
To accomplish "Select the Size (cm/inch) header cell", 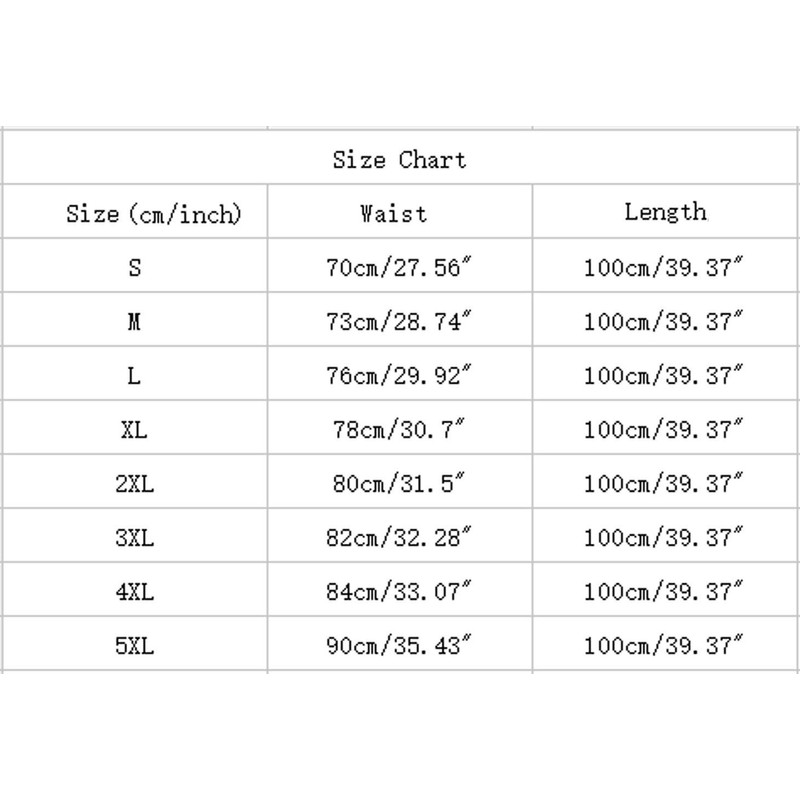I will [x=135, y=211].
